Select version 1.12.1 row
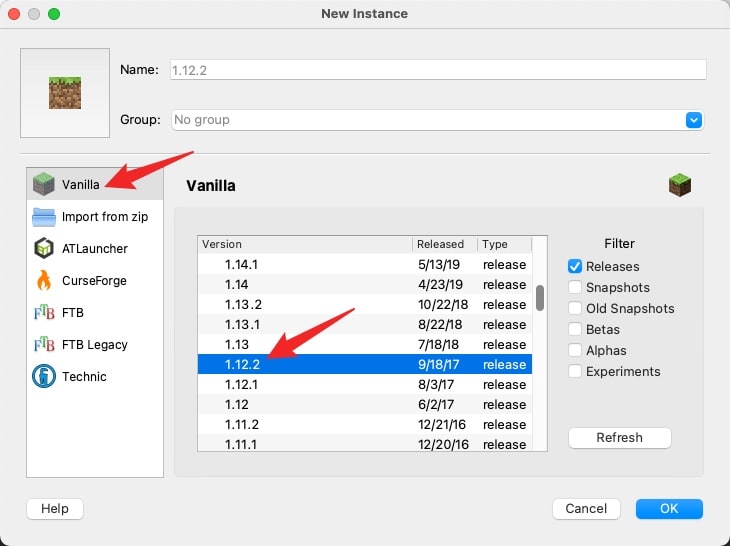Viewport: 730px width, 546px height. point(365,384)
